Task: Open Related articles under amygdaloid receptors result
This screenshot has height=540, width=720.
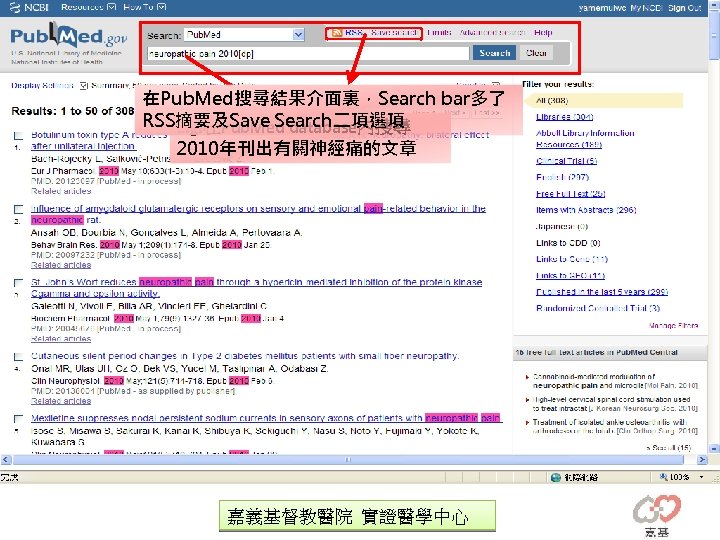Action: pos(61,265)
